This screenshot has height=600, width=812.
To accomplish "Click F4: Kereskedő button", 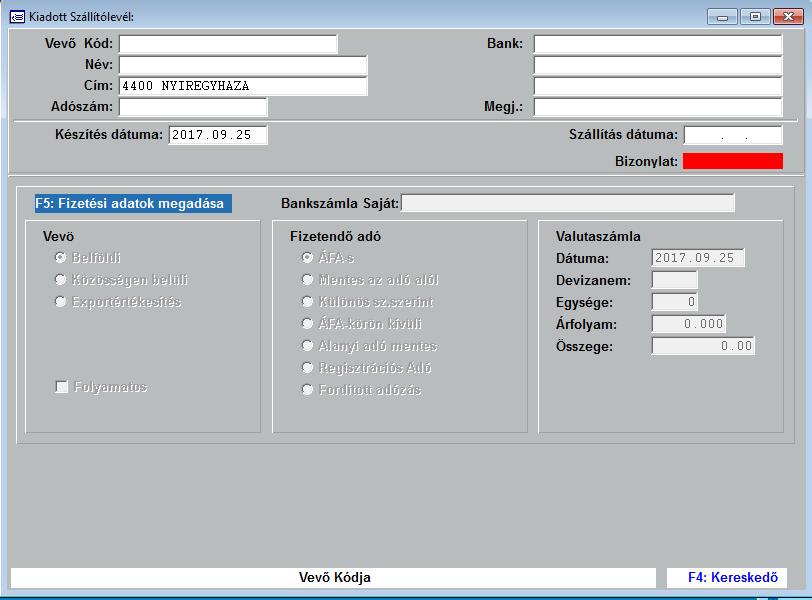I will pyautogui.click(x=727, y=578).
